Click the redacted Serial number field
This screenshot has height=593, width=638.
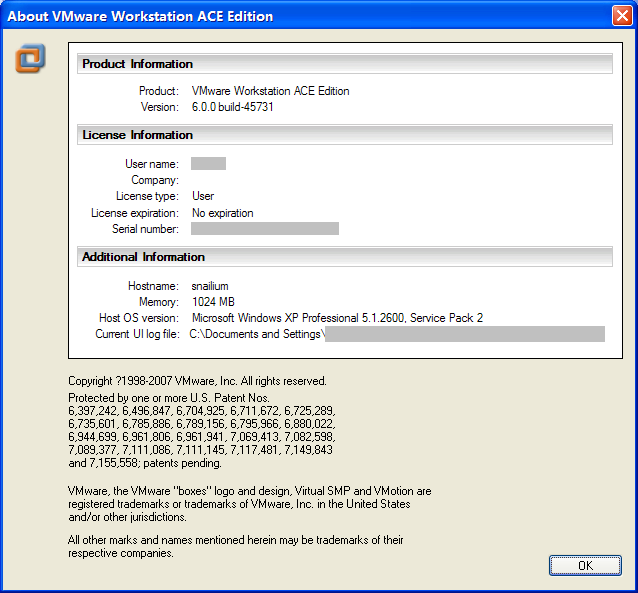pos(265,229)
